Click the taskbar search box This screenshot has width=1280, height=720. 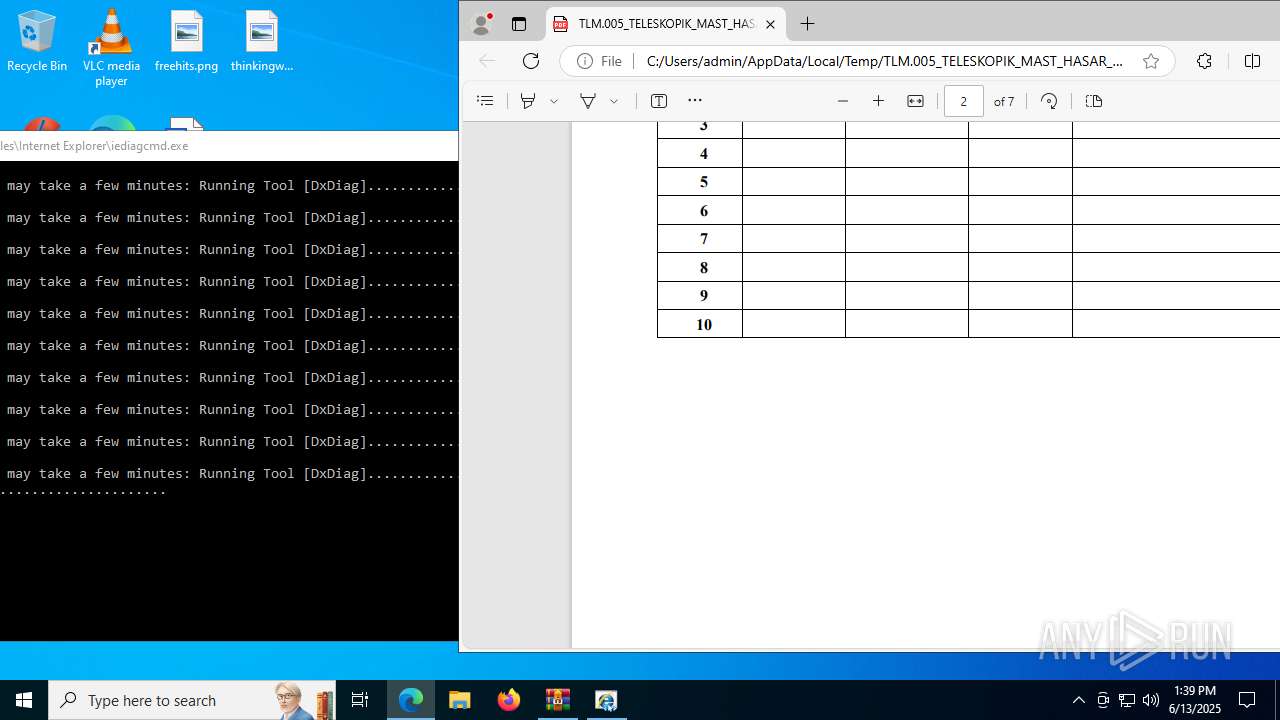(192, 700)
